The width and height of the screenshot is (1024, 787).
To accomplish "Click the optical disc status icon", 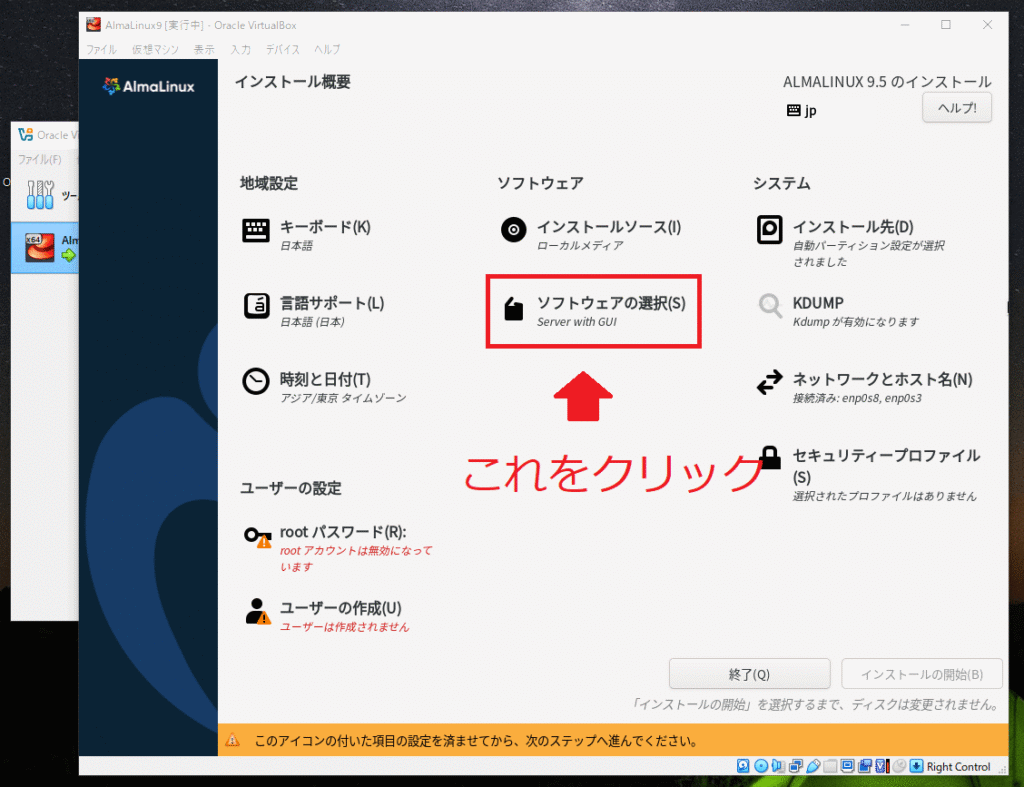I will pyautogui.click(x=761, y=766).
